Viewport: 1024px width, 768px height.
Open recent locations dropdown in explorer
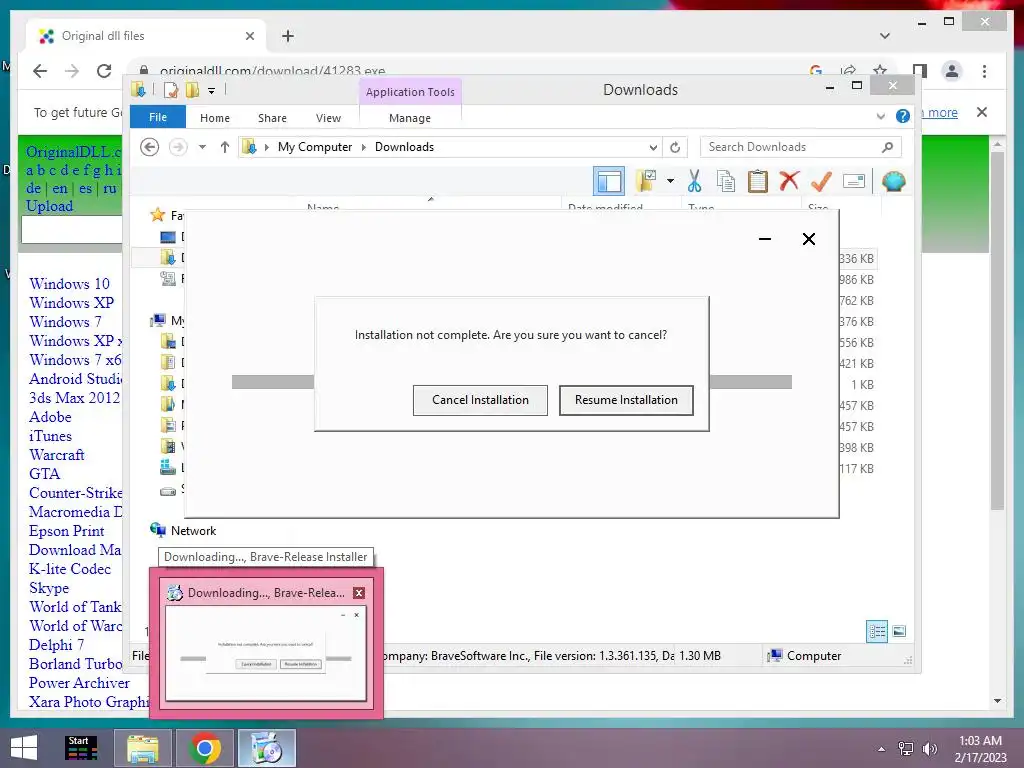[202, 147]
